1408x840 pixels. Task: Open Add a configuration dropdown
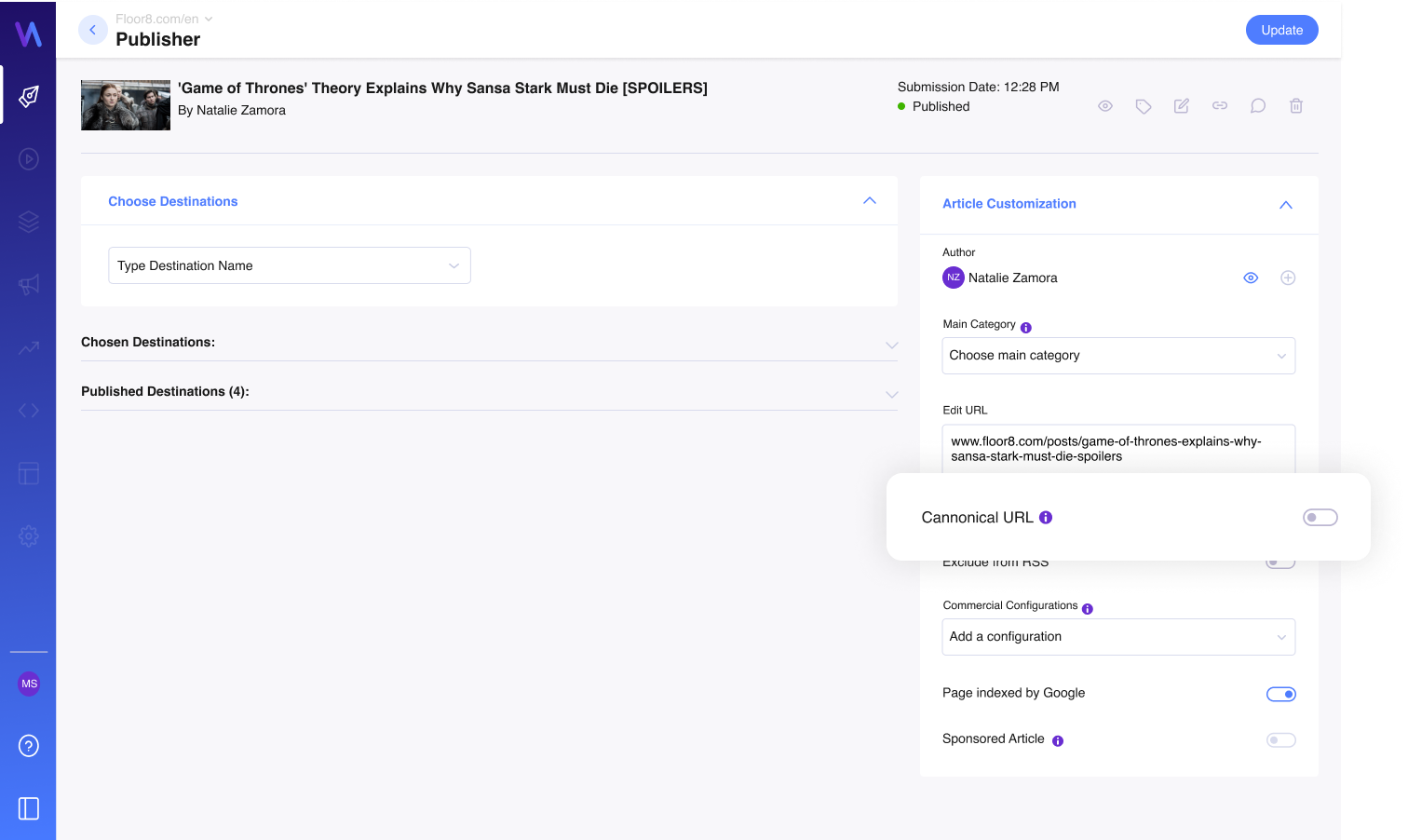[1118, 637]
